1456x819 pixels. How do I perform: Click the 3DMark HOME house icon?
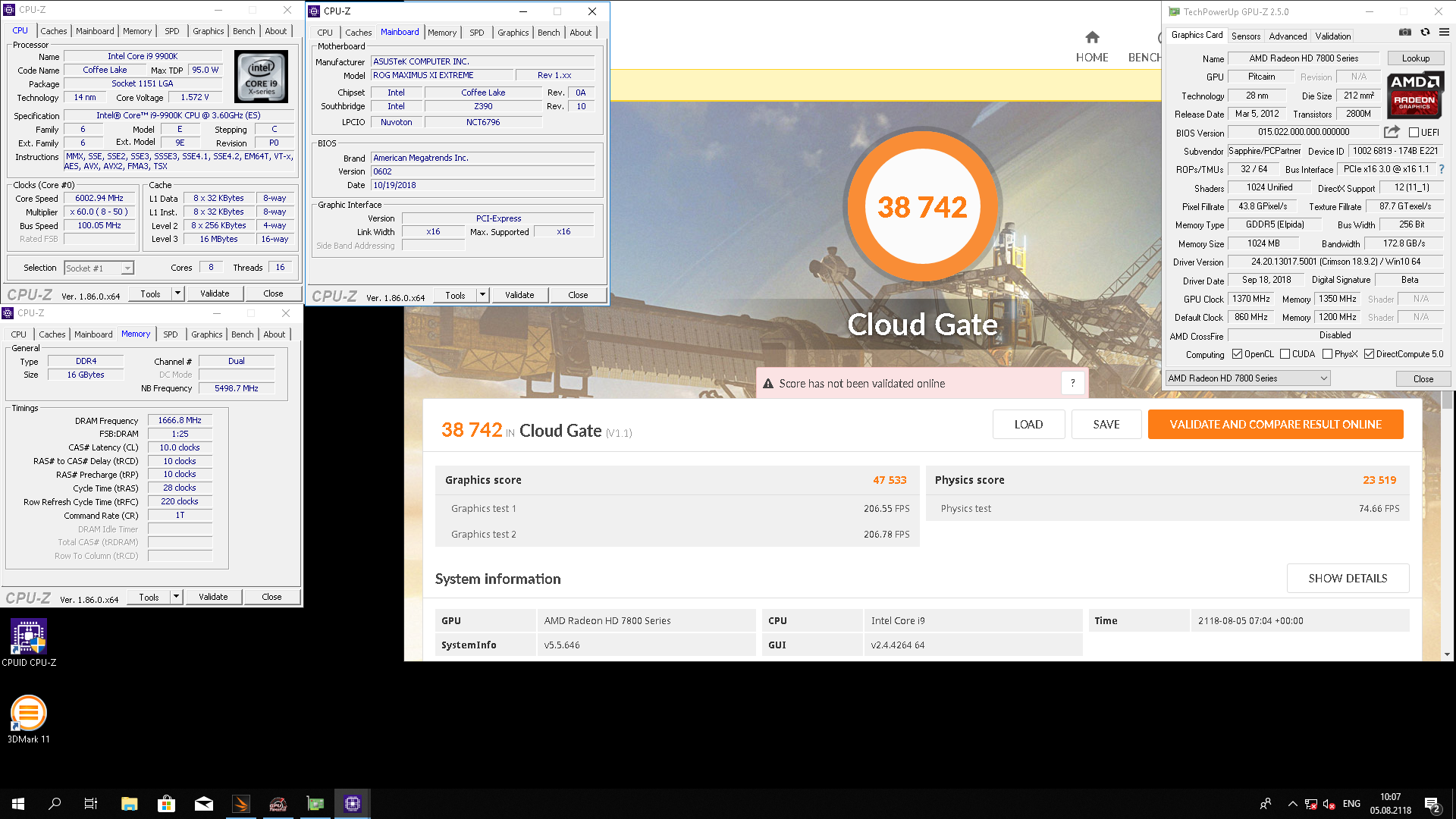1092,37
